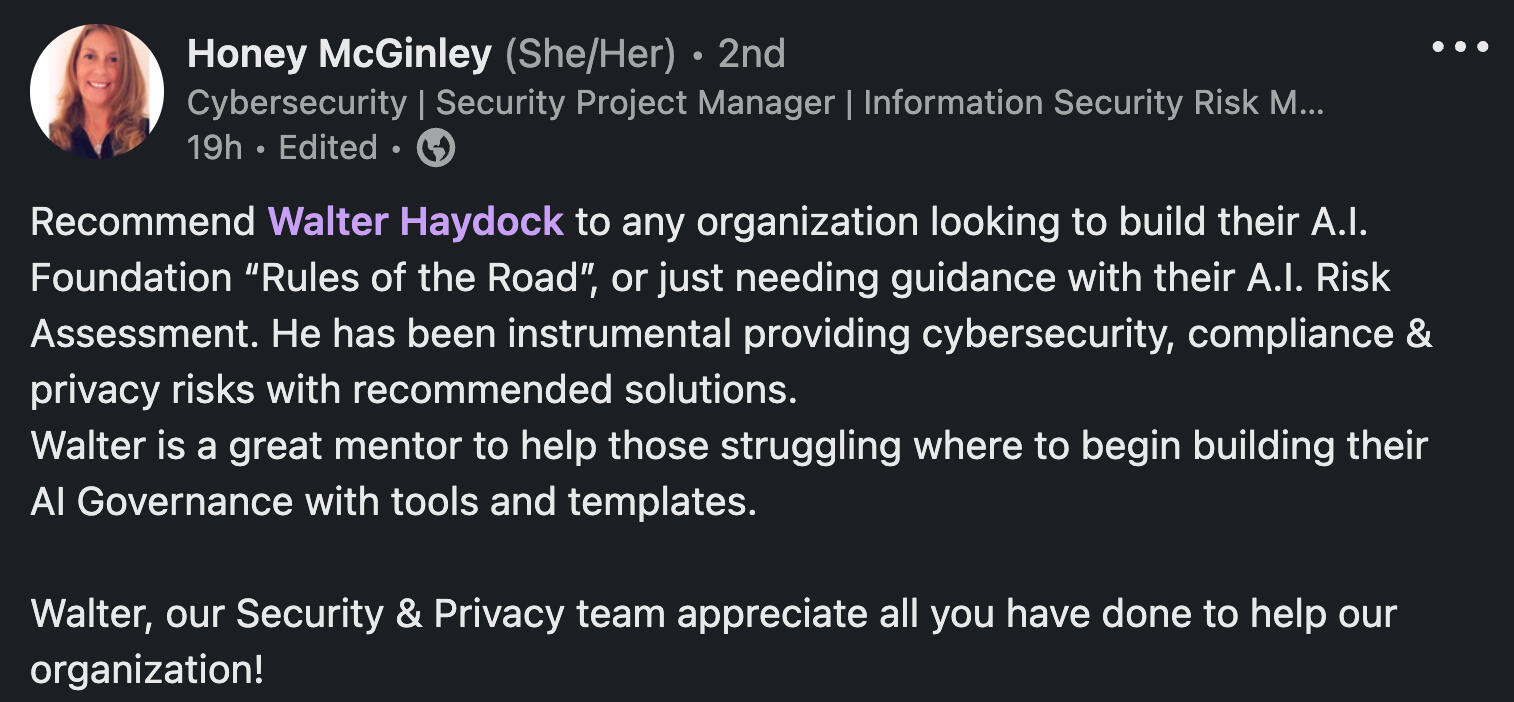The height and width of the screenshot is (702, 1514).
Task: Open Honey McGinley's profile photo
Action: (x=97, y=91)
